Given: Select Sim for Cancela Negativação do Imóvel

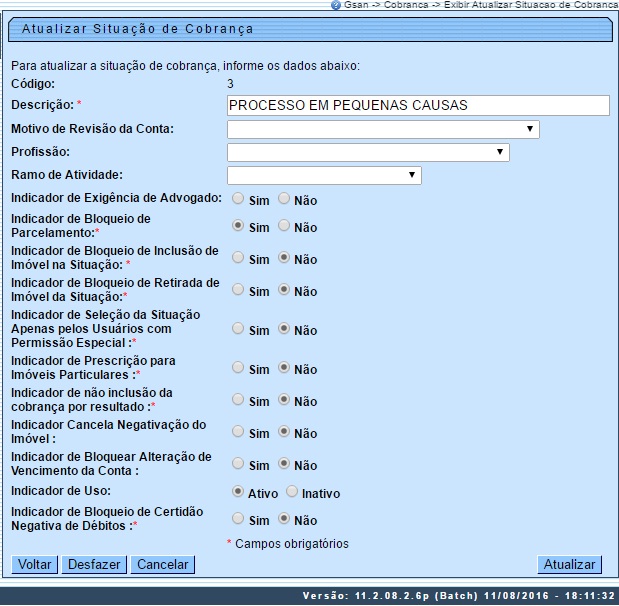Looking at the screenshot, I should (238, 432).
